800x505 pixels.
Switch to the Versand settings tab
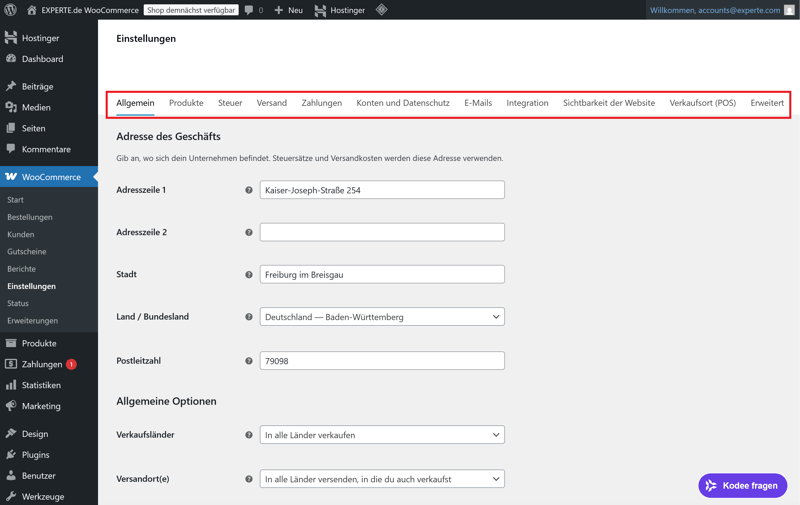(271, 103)
